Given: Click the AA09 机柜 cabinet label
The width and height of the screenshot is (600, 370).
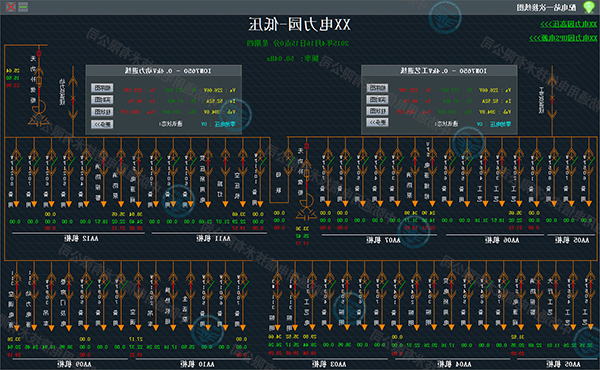Looking at the screenshot, I should pos(75,364).
